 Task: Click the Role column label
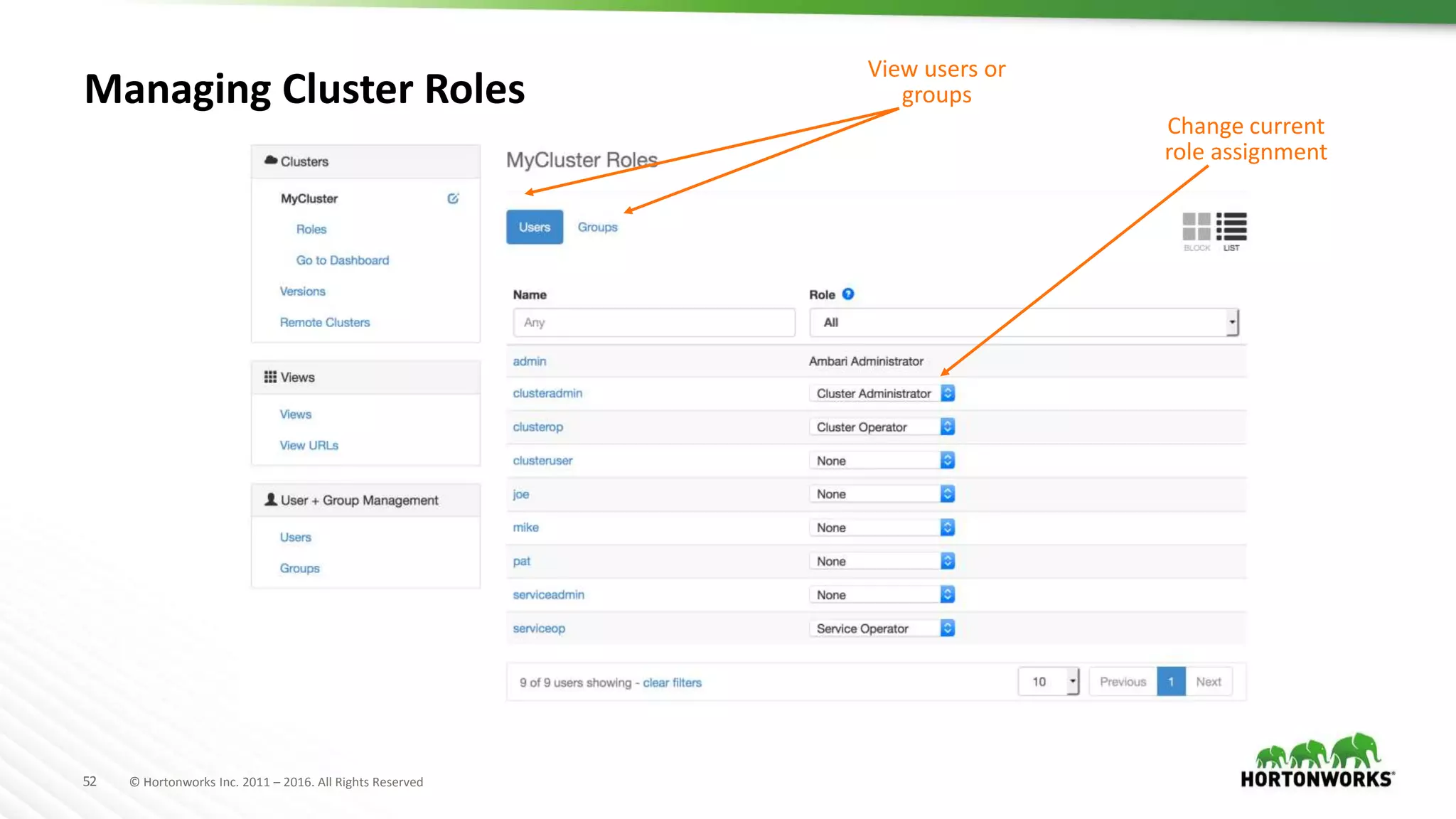pos(822,294)
